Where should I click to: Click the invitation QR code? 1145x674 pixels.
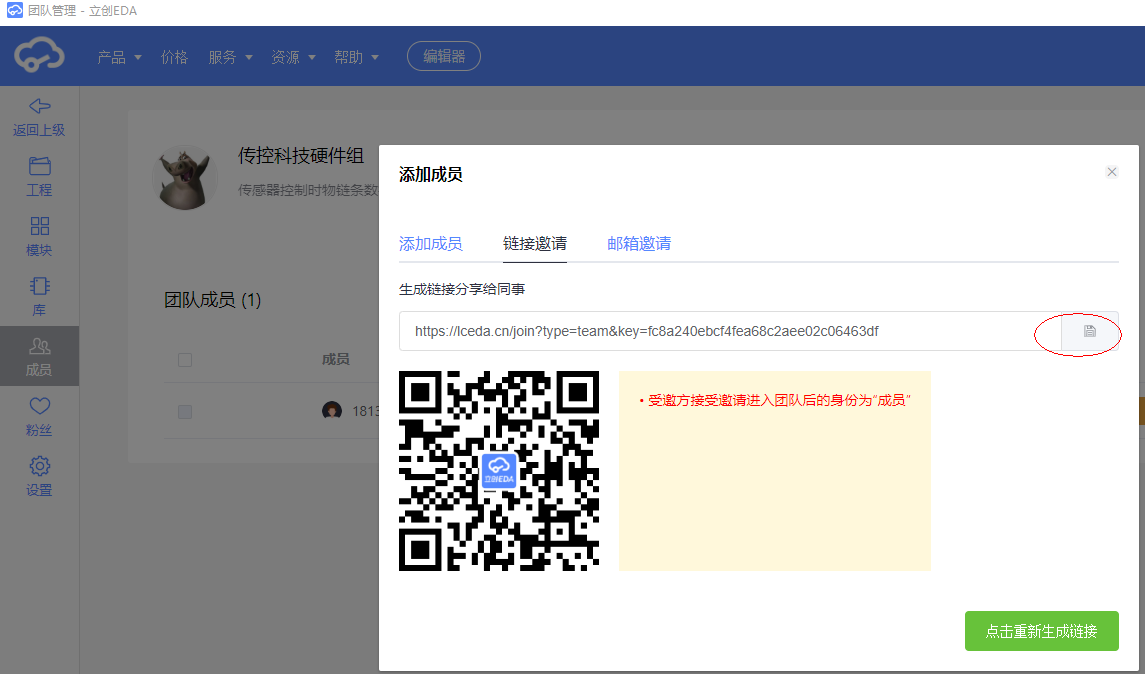tap(499, 471)
